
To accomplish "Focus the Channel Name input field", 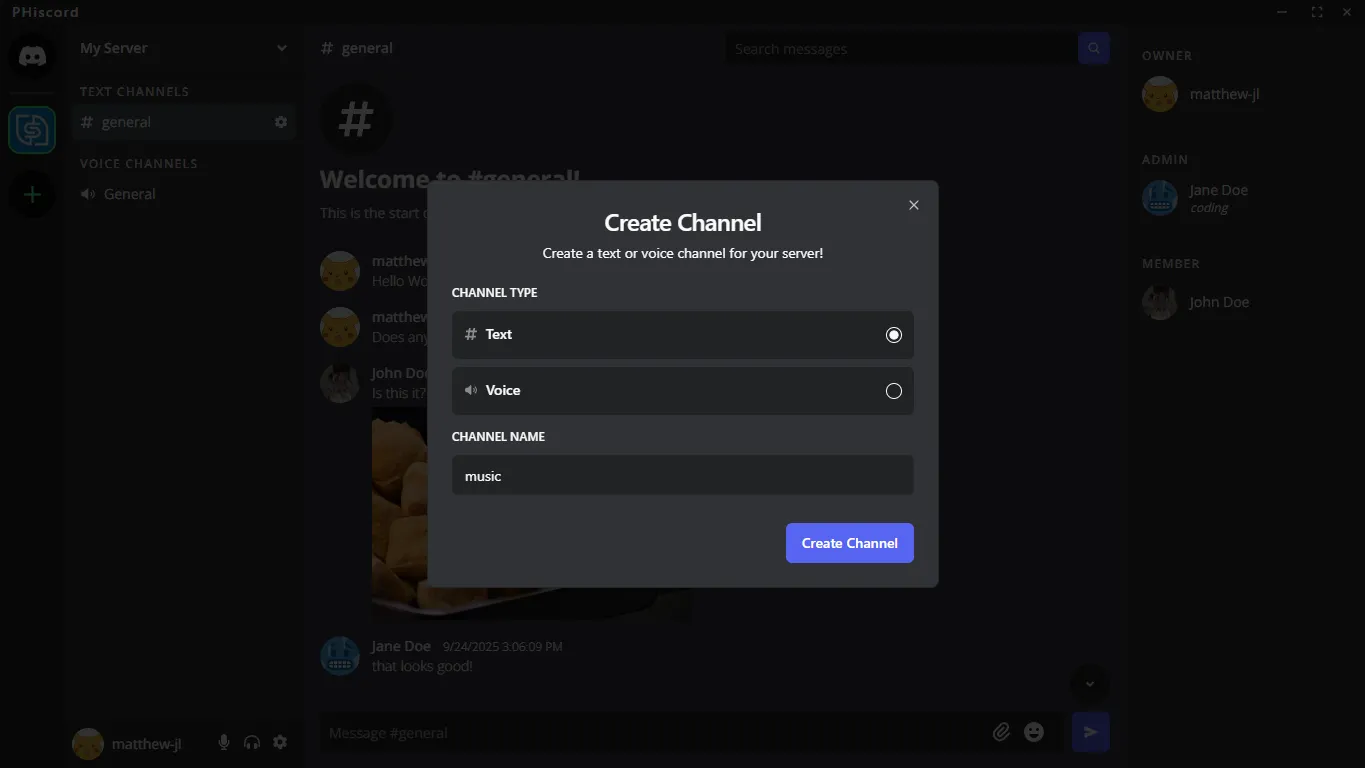I will click(x=683, y=475).
